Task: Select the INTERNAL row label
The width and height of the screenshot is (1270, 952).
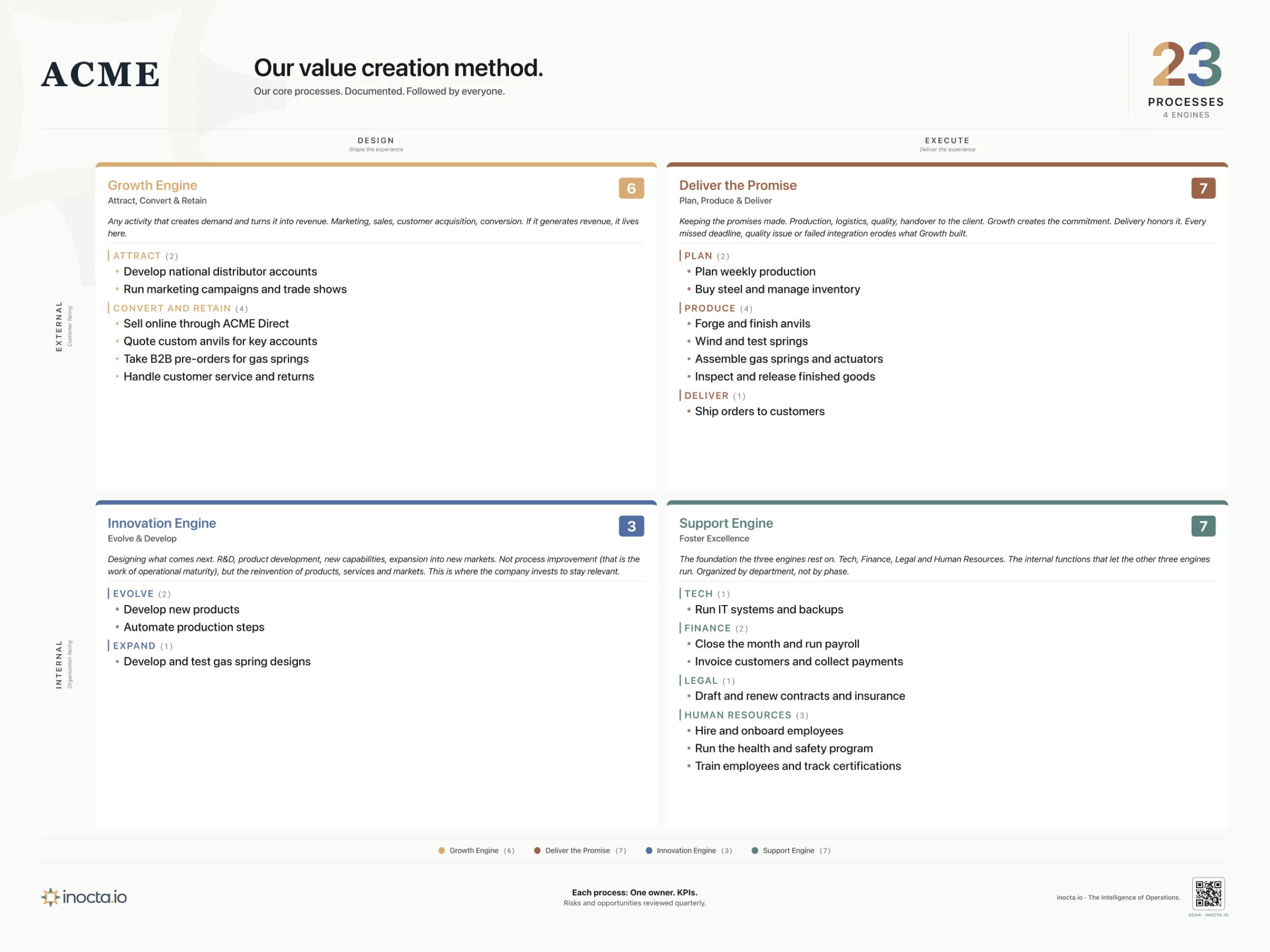Action: coord(59,664)
